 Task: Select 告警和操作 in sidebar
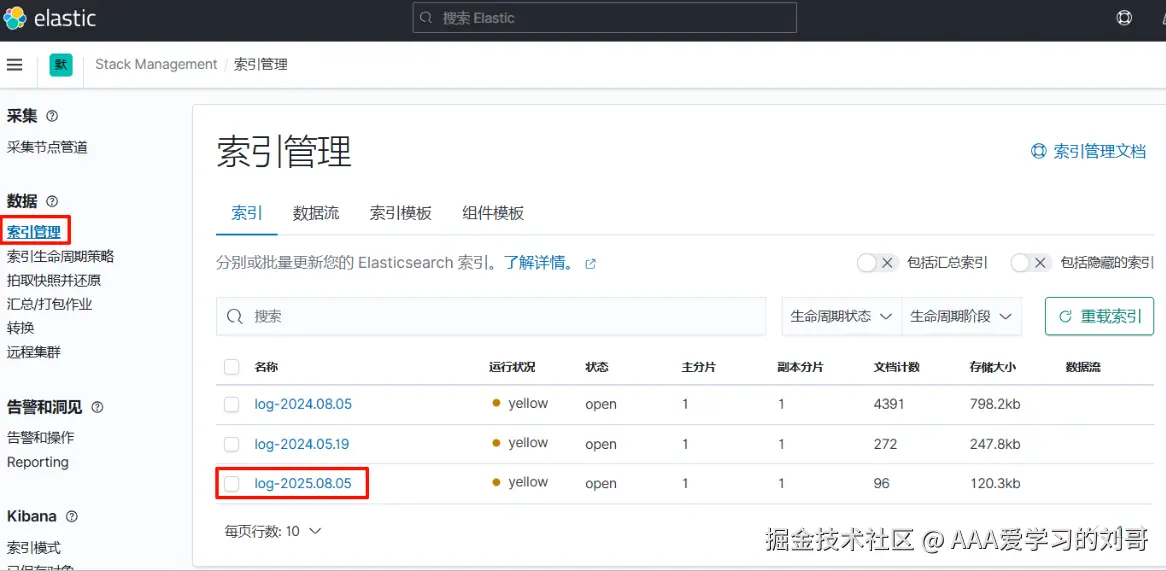point(40,438)
